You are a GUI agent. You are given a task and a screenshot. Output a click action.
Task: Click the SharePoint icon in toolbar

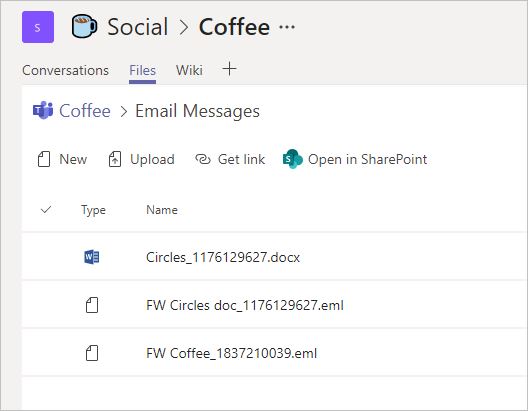(x=292, y=159)
